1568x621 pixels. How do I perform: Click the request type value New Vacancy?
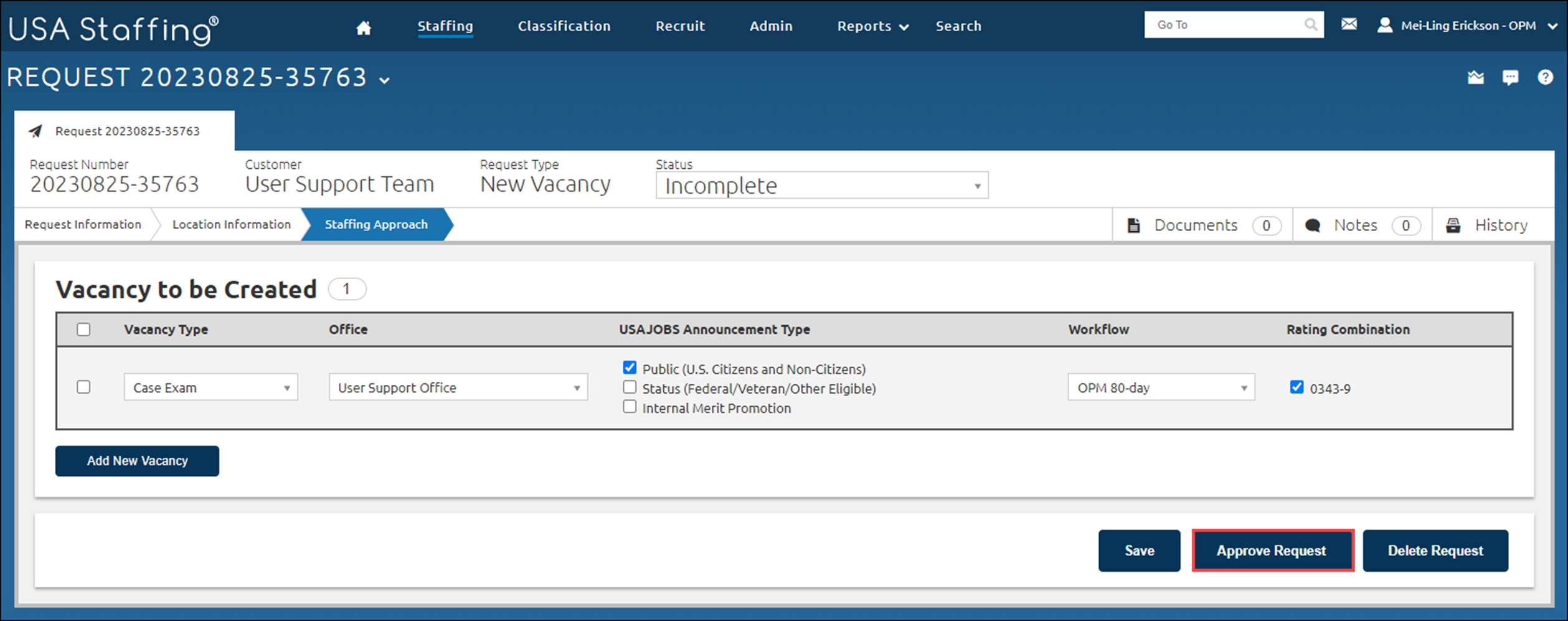[x=545, y=184]
